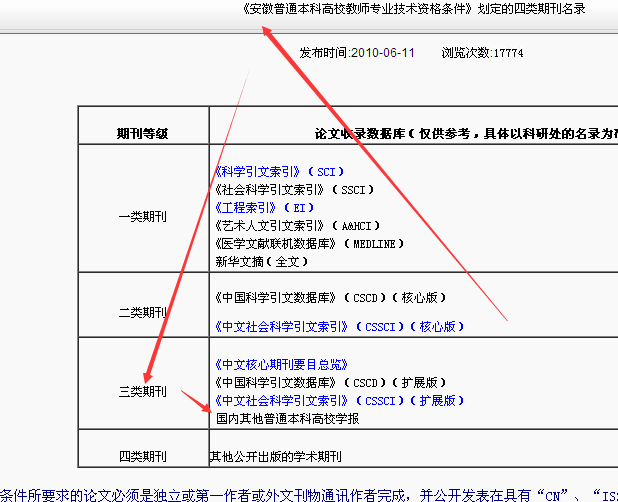Click the page title about 四类期刊名录
The width and height of the screenshot is (618, 502).
click(412, 9)
